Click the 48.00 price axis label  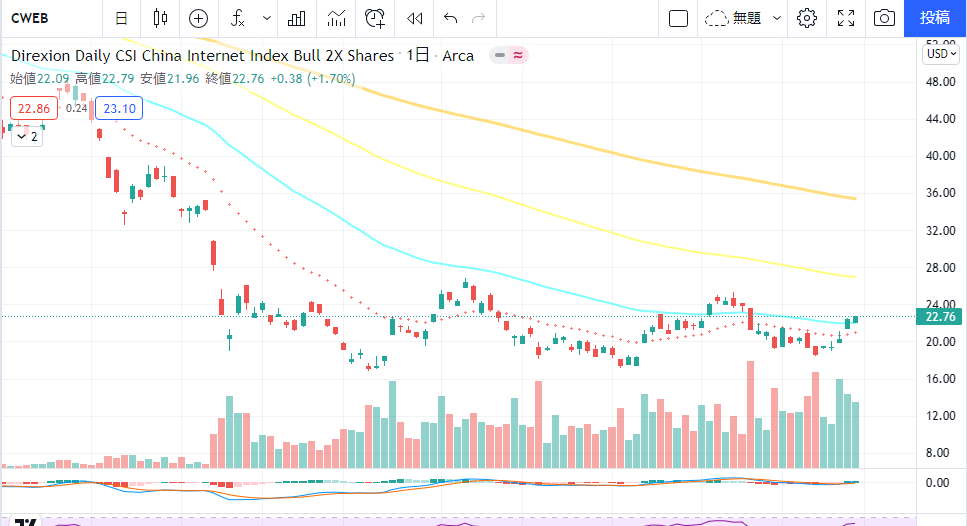tap(940, 82)
